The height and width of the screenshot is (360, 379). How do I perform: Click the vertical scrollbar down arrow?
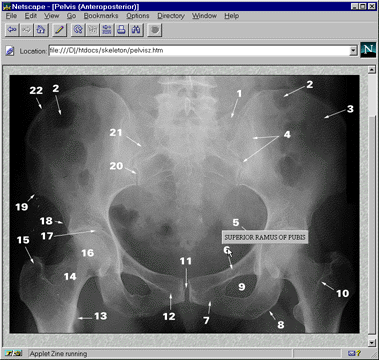pyautogui.click(x=372, y=342)
